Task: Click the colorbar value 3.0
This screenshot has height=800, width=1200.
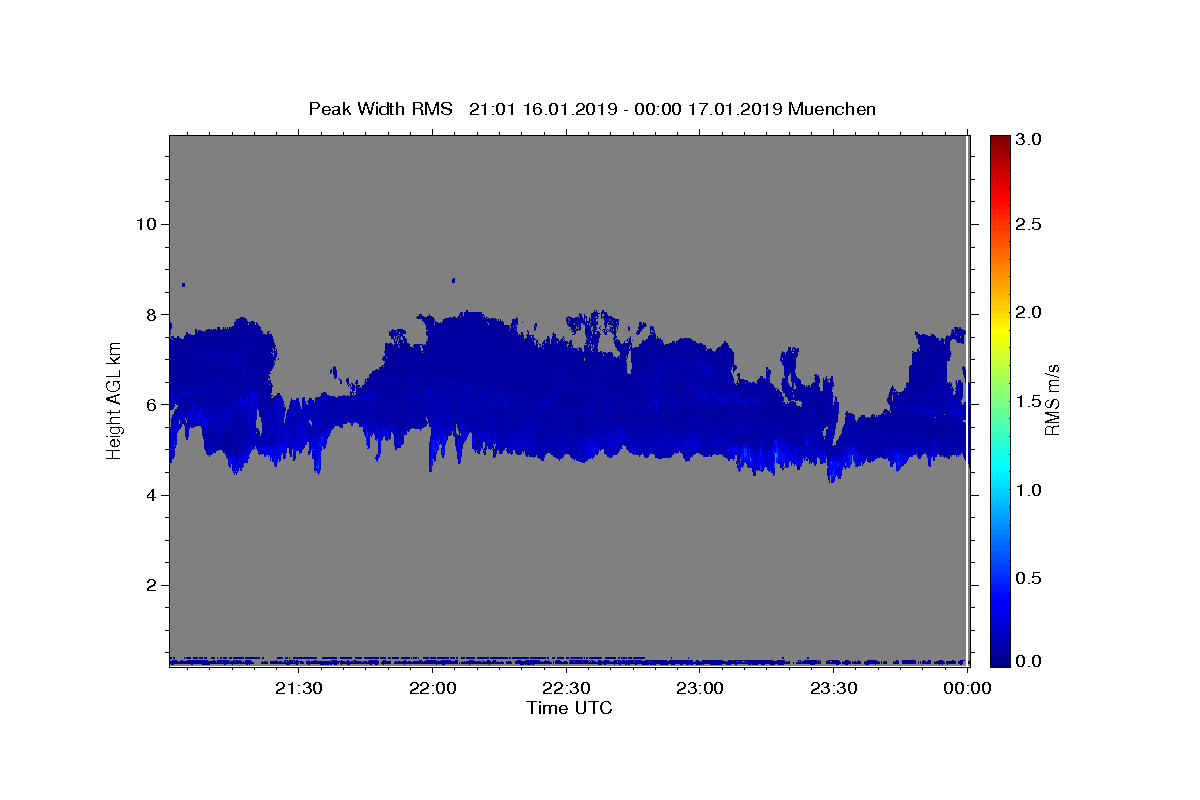Action: click(1030, 140)
